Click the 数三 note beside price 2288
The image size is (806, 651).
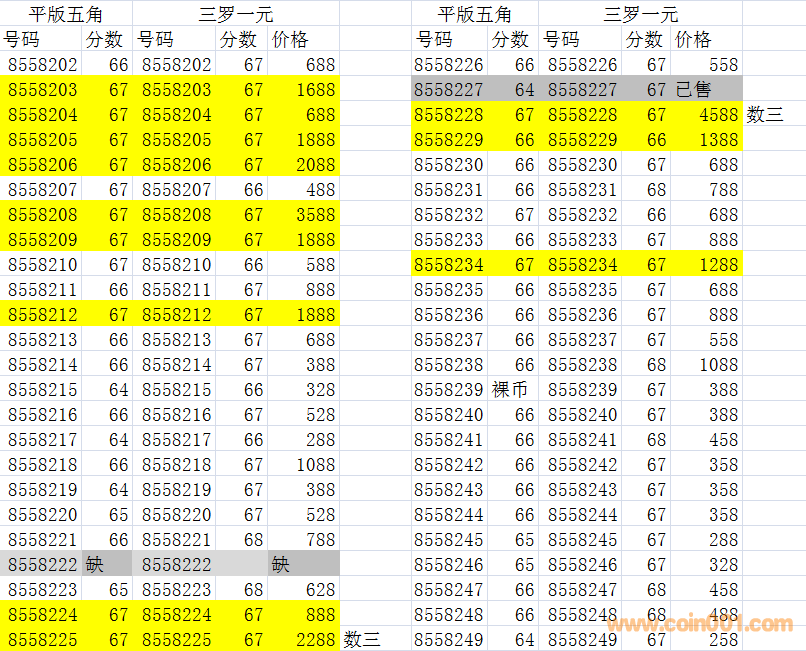tap(361, 640)
